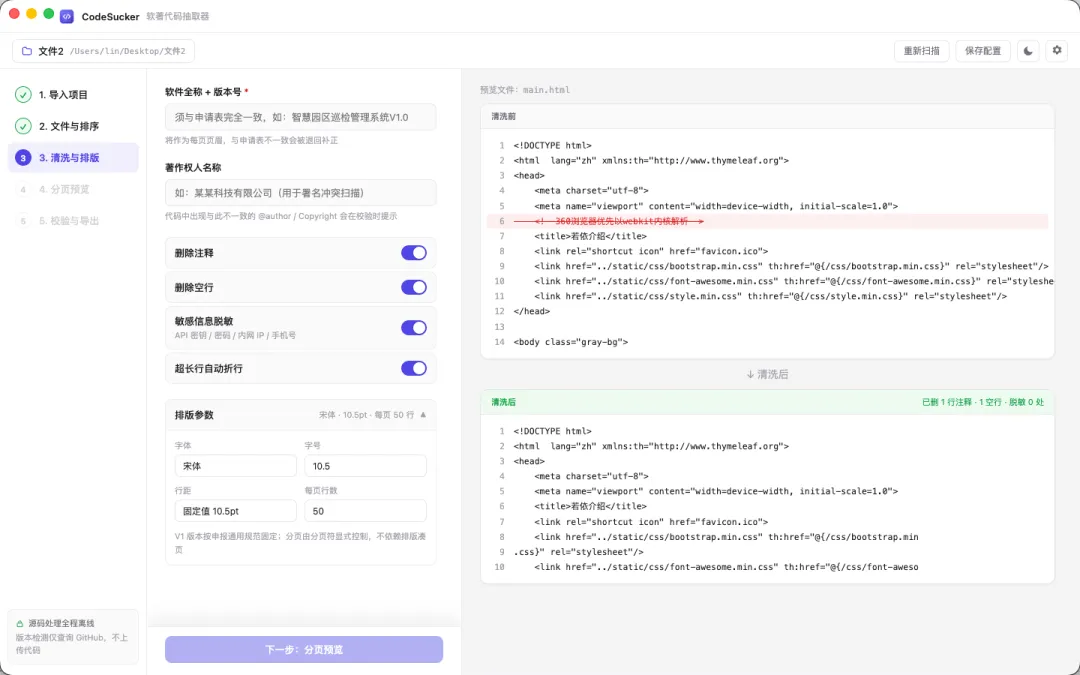Turn off the 删除空行 switch
Image resolution: width=1080 pixels, height=675 pixels.
click(414, 287)
